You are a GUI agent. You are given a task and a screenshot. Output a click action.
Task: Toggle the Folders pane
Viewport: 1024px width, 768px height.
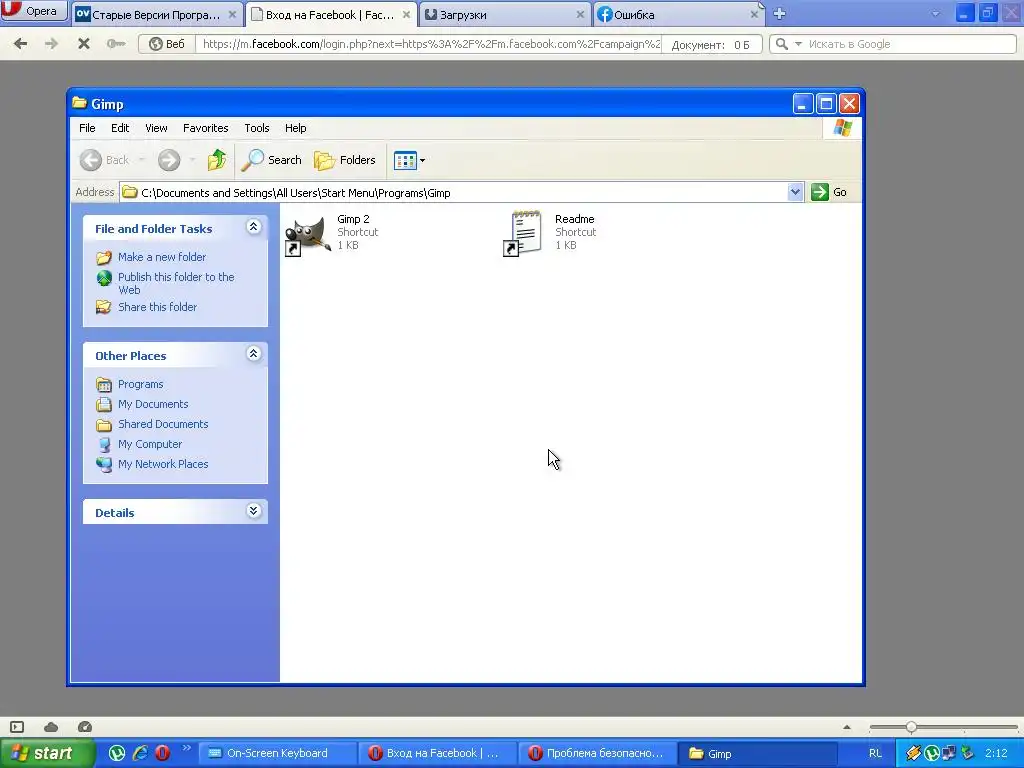click(x=345, y=160)
